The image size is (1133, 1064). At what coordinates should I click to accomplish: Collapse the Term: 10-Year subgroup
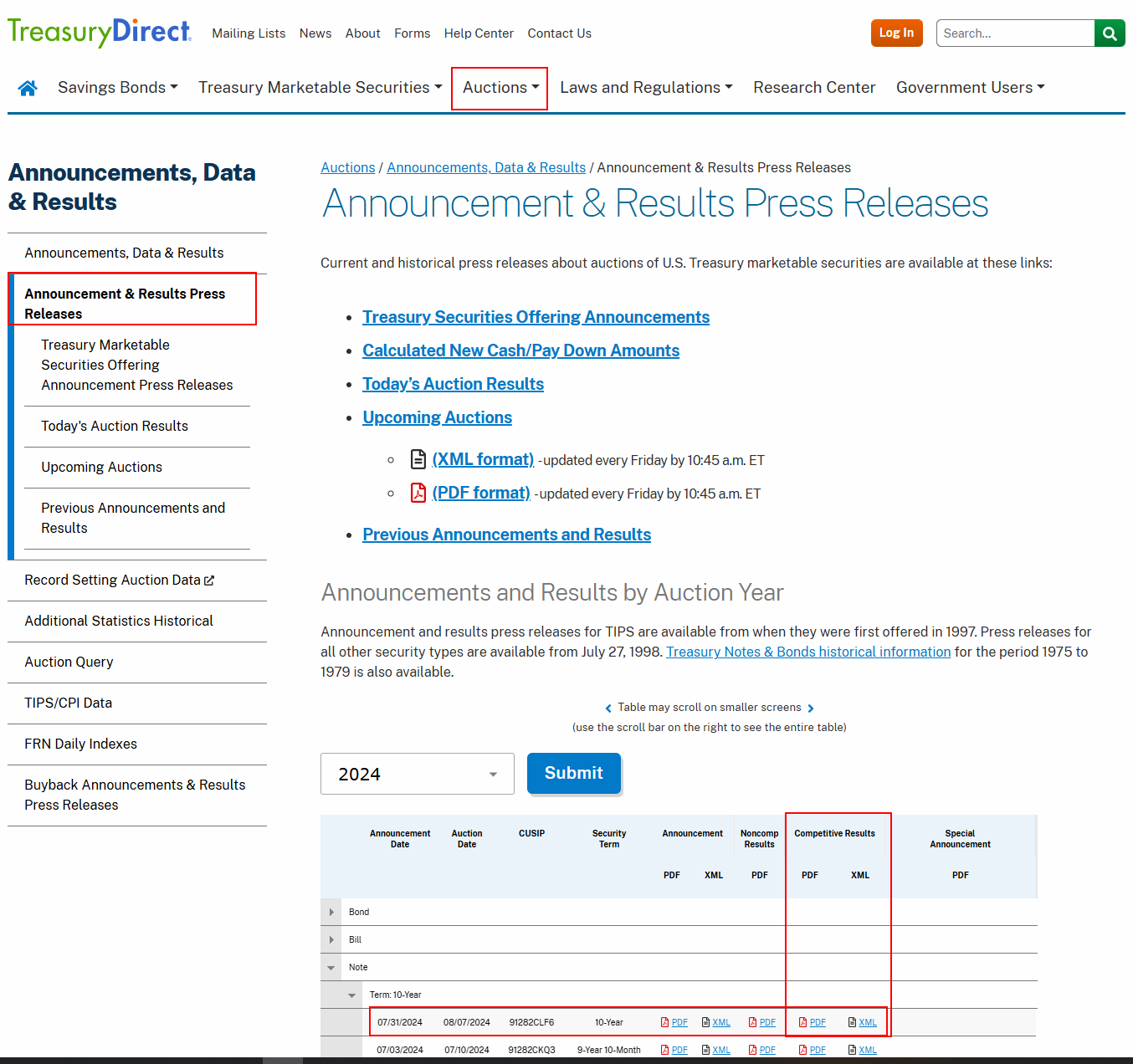[x=352, y=995]
